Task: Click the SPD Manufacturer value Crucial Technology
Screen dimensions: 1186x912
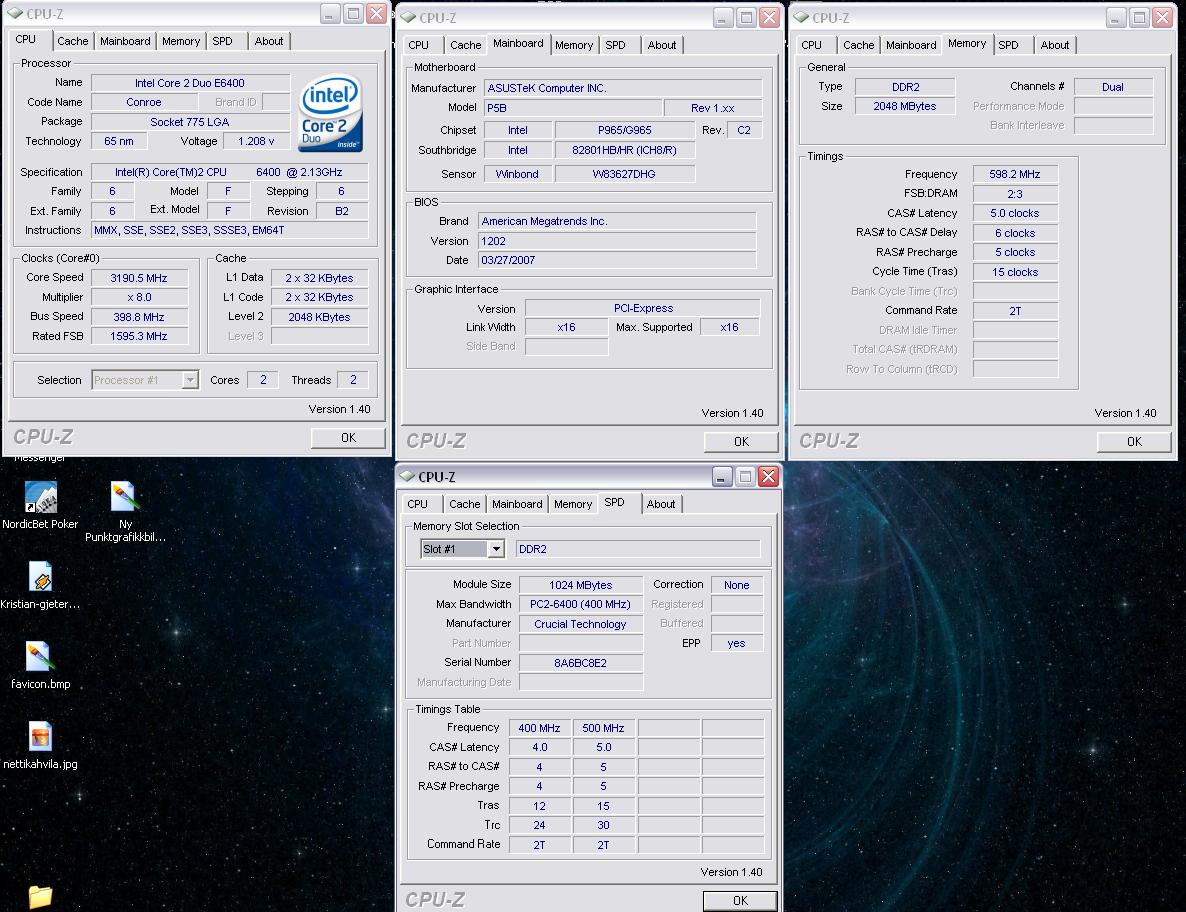Action: click(580, 624)
